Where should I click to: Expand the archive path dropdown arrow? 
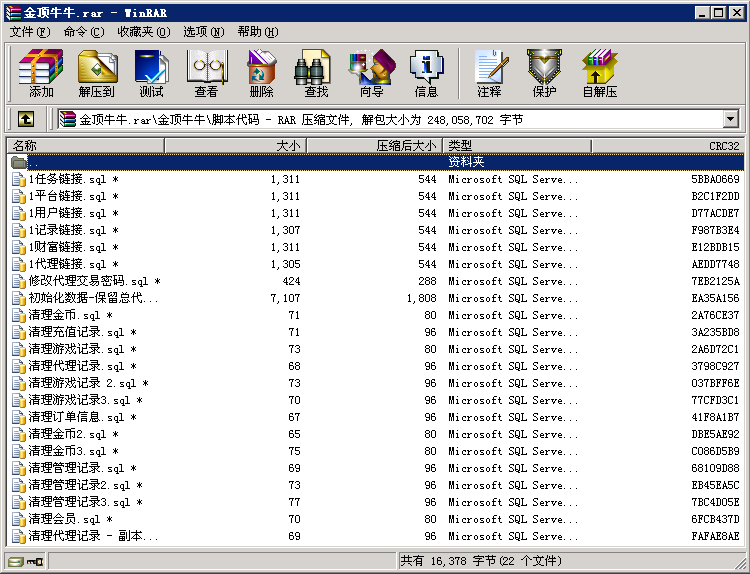[730, 120]
